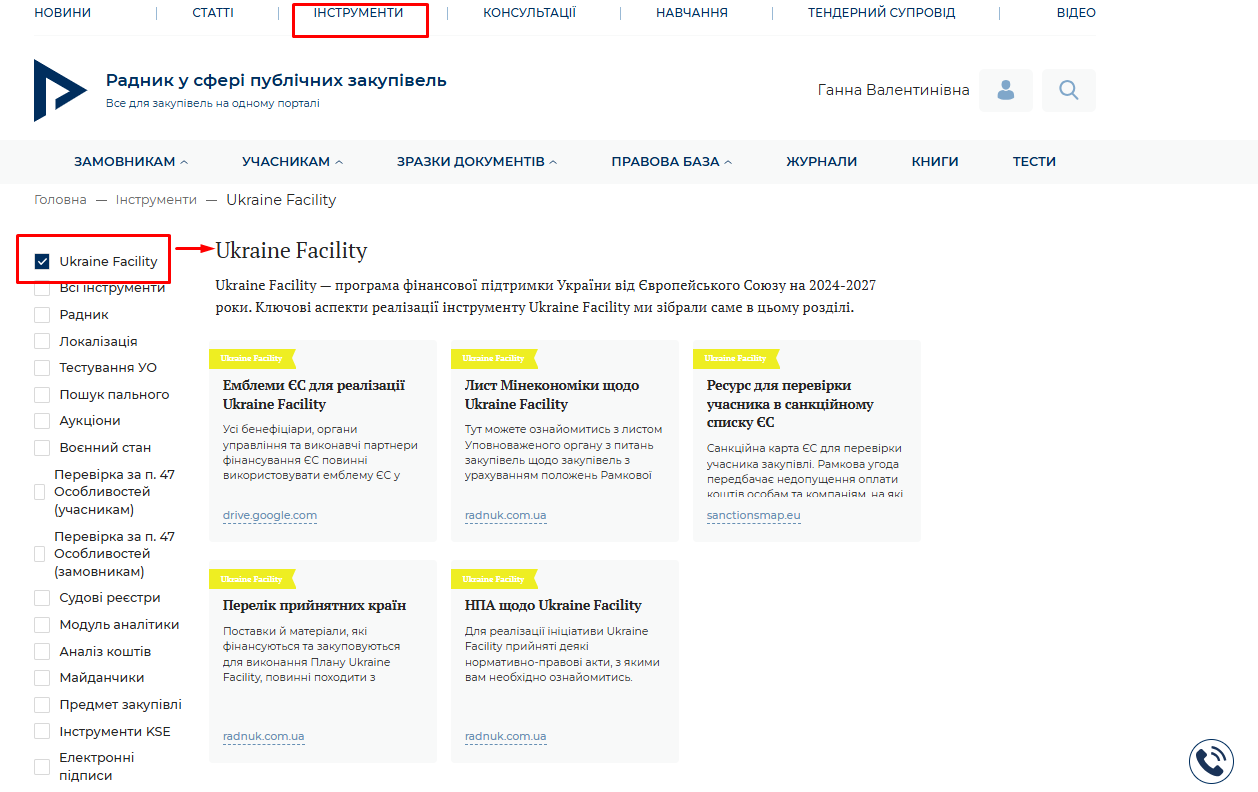1258x792 pixels.
Task: Click yellow tag on Перелік прийнятних країн card
Action: (252, 579)
